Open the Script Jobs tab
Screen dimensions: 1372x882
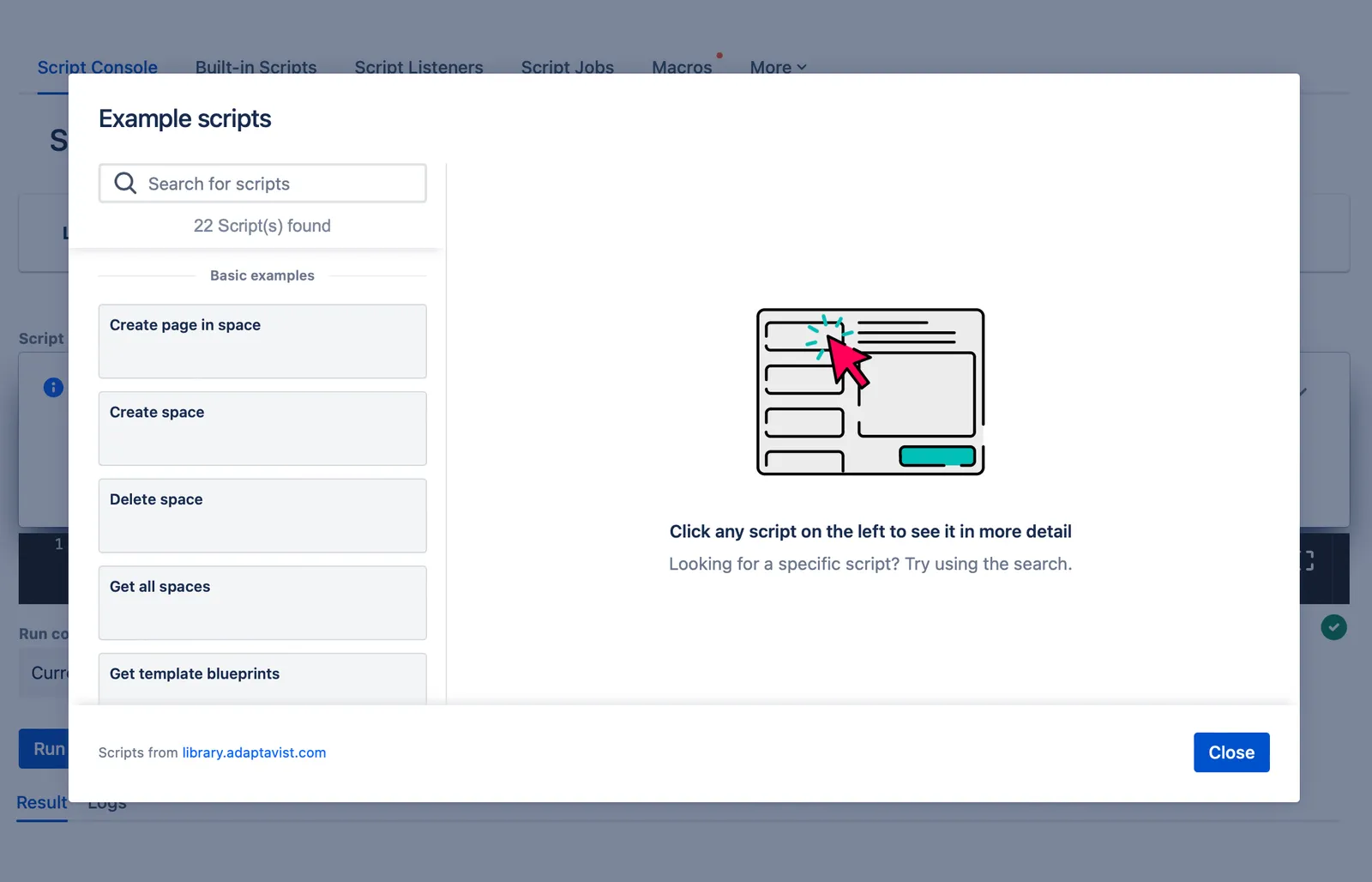pos(567,67)
